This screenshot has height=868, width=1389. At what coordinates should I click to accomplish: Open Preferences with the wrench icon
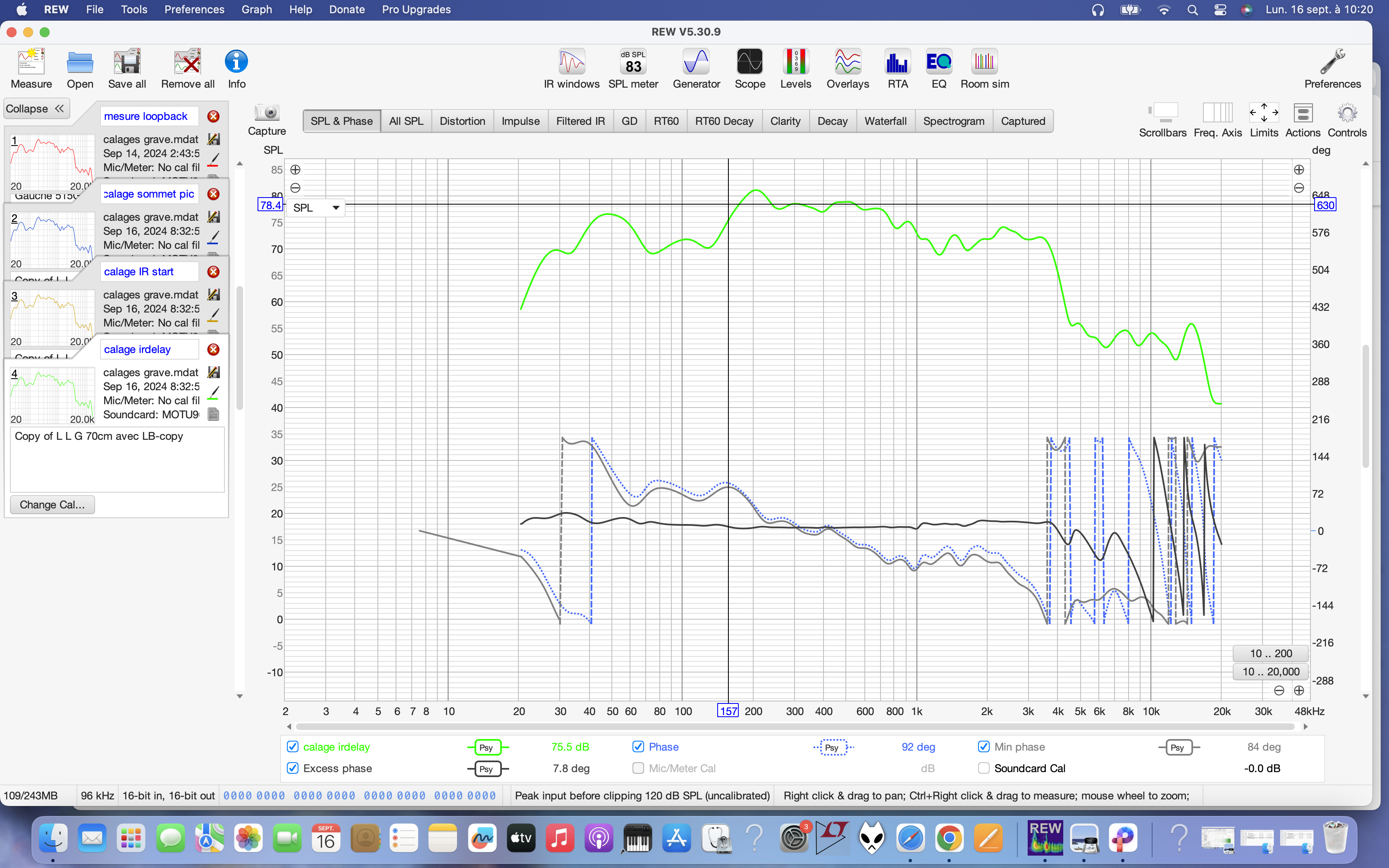(x=1332, y=69)
